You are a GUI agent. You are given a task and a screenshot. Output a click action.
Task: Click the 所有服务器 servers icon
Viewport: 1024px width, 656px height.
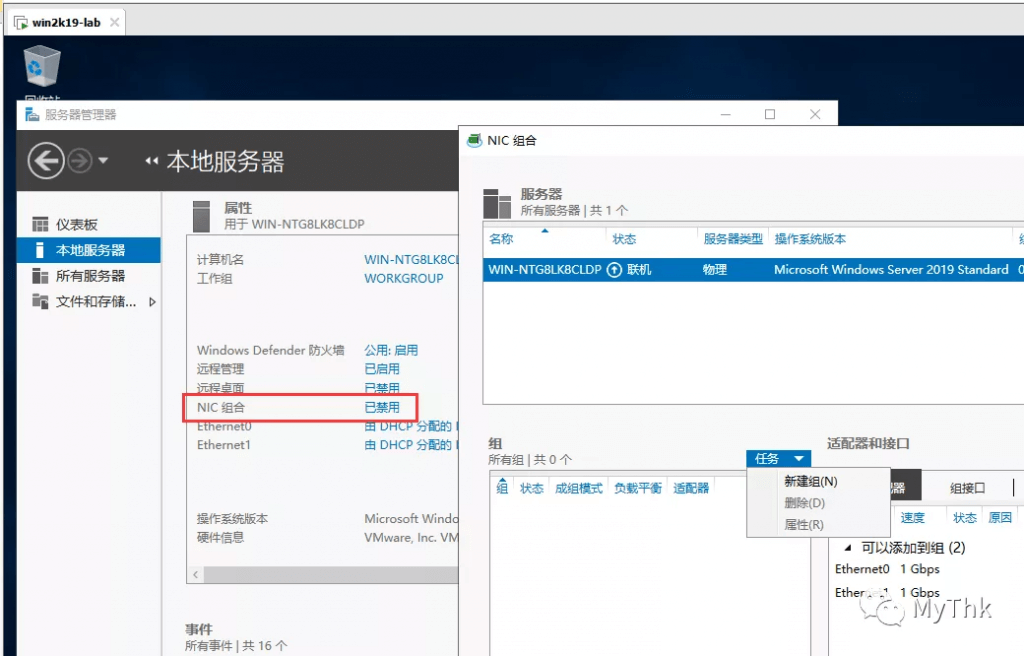[x=40, y=276]
